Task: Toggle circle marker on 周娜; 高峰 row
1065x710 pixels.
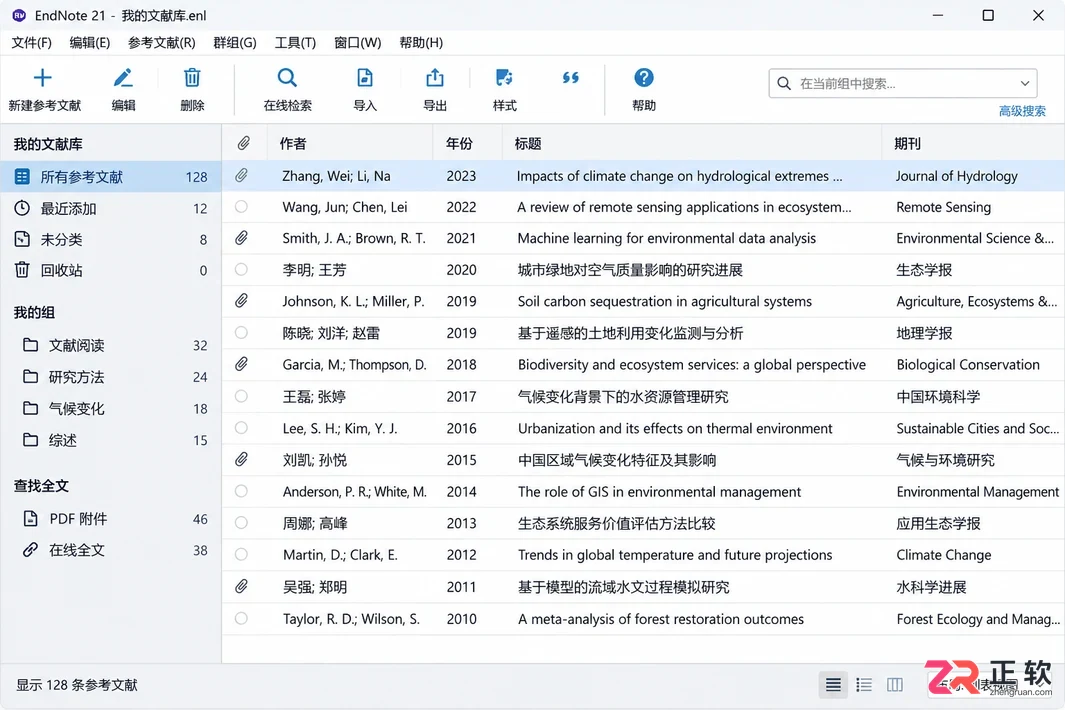Action: [x=241, y=522]
